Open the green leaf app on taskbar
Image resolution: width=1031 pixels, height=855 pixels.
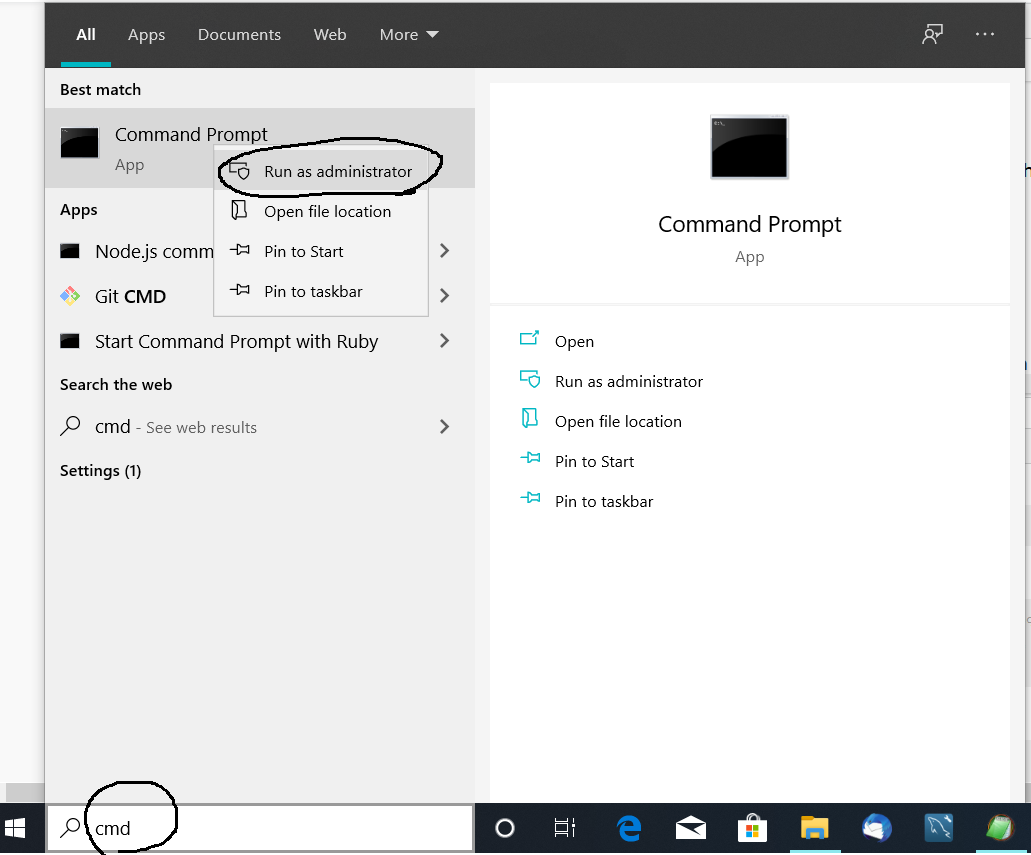pos(999,828)
